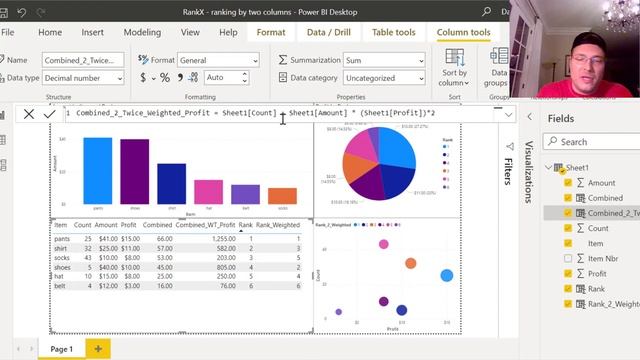Image resolution: width=640 pixels, height=360 pixels.
Task: Expand the Visualizations pane
Action: point(529,172)
